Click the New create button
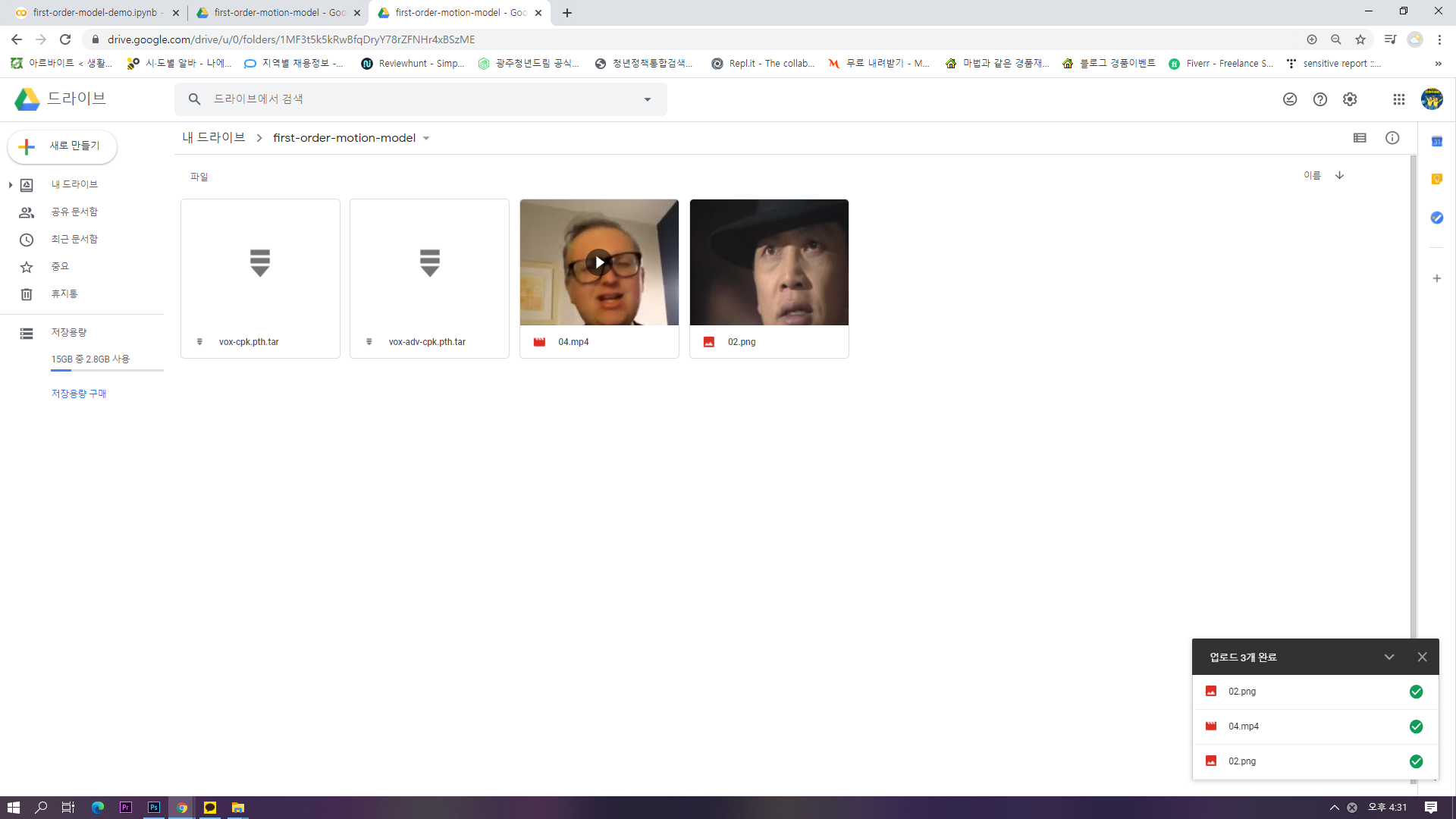This screenshot has height=819, width=1456. [x=62, y=146]
